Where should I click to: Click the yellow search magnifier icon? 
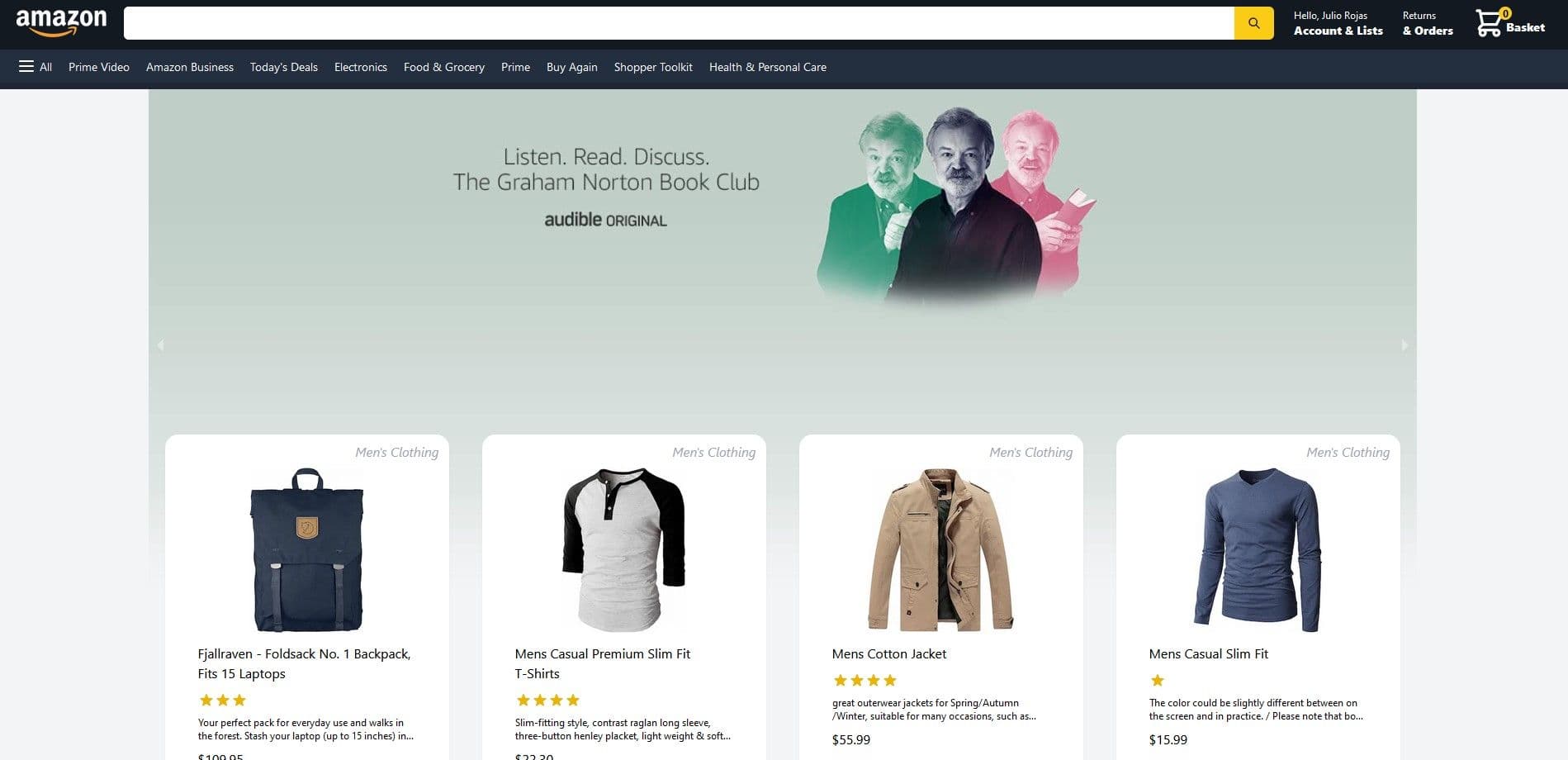(x=1253, y=22)
